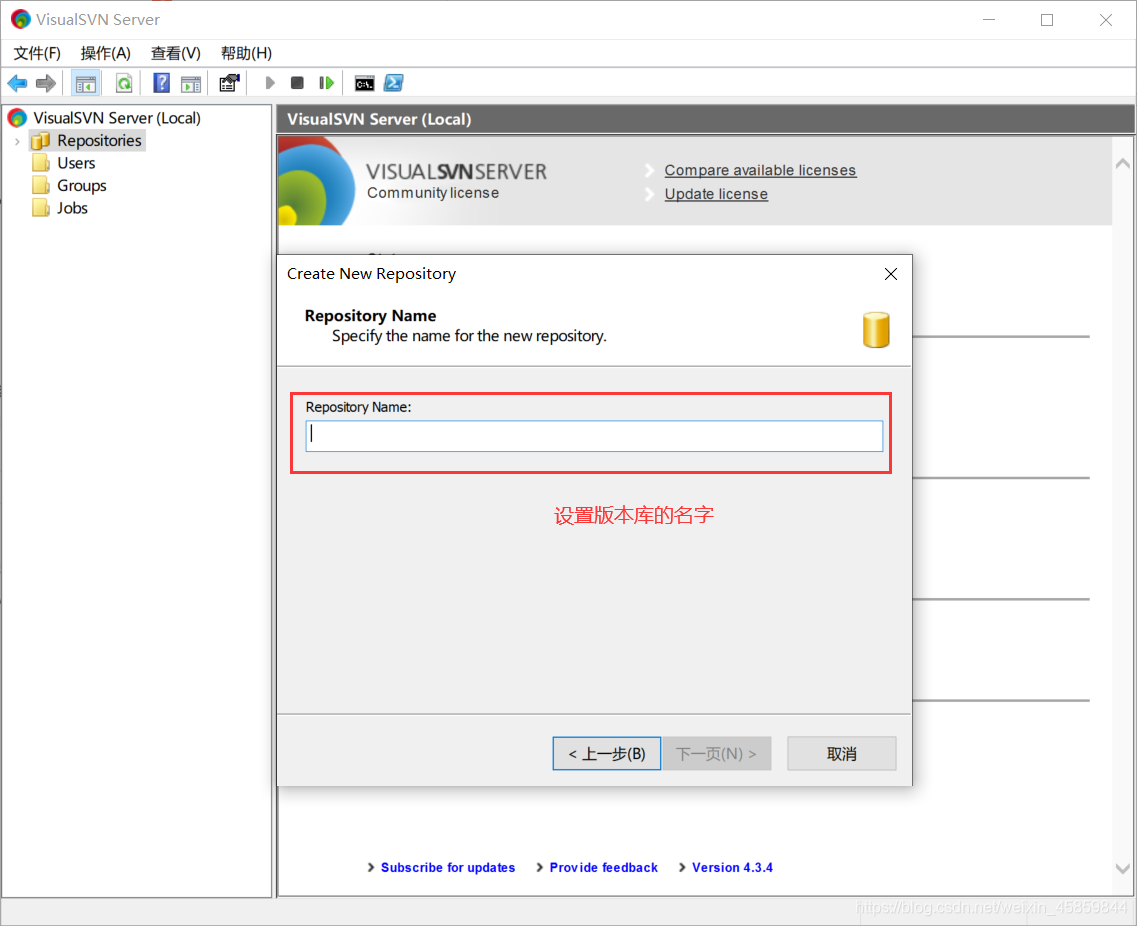Open Help via blue question mark icon
Viewport: 1137px width, 926px height.
pyautogui.click(x=162, y=83)
